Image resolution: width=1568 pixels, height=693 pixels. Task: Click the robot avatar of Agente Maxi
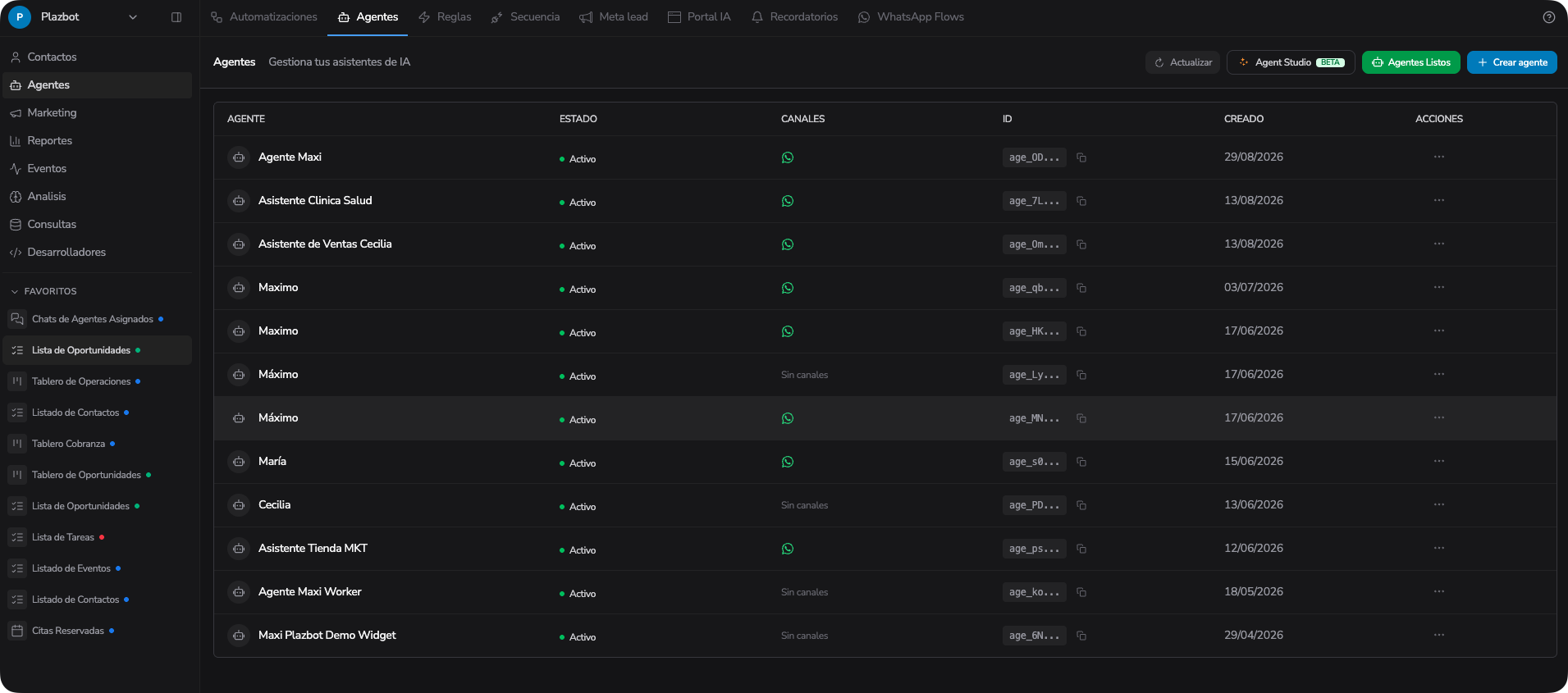(x=239, y=157)
